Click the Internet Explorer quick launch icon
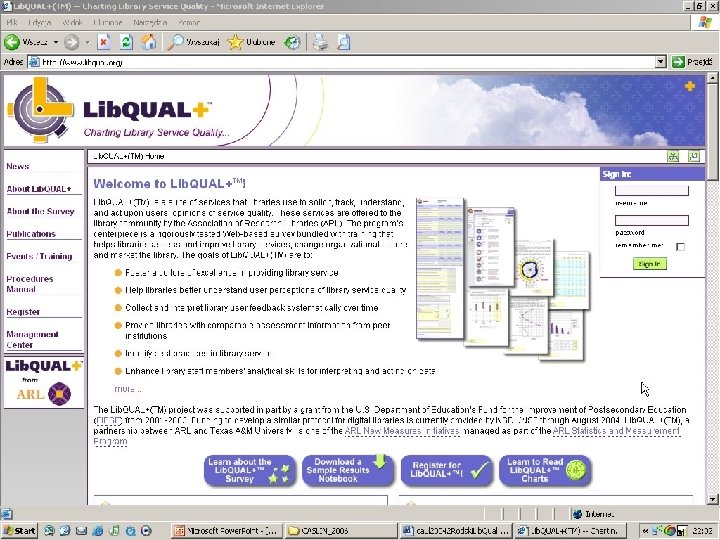Viewport: 720px width, 540px height. (97, 531)
